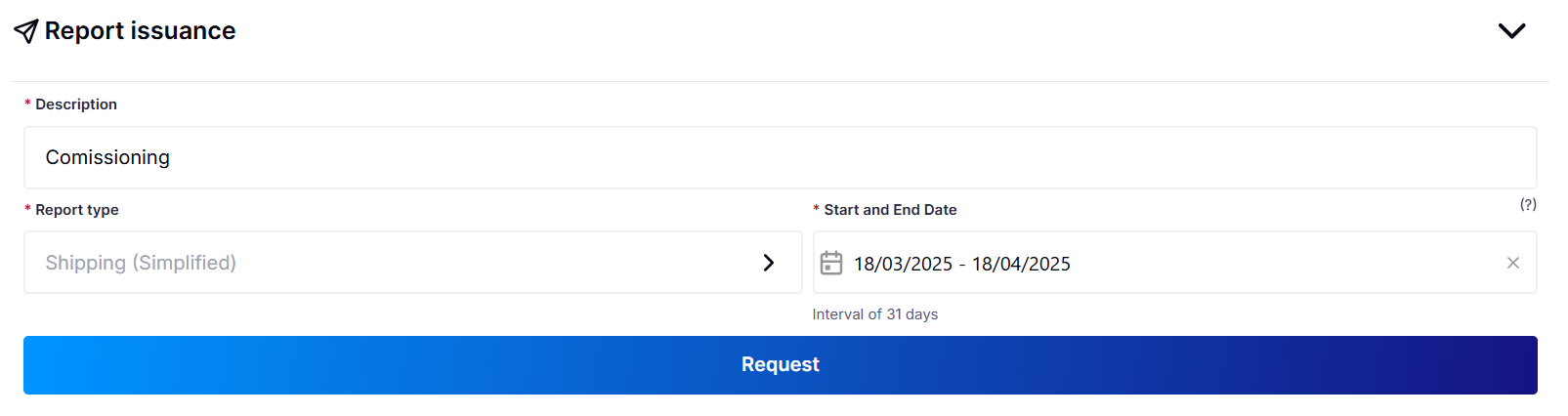Click the red asterisk beside Report type
1568x416 pixels.
[x=27, y=210]
